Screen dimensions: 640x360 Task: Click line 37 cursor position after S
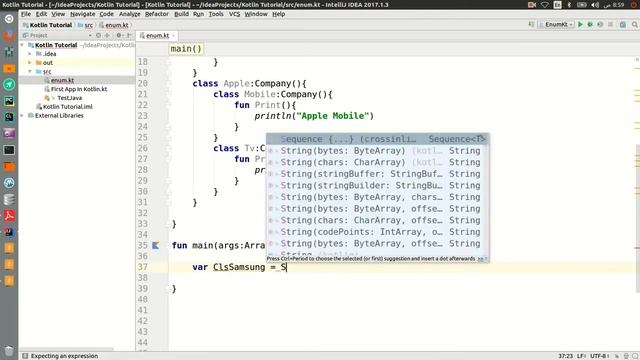287,267
